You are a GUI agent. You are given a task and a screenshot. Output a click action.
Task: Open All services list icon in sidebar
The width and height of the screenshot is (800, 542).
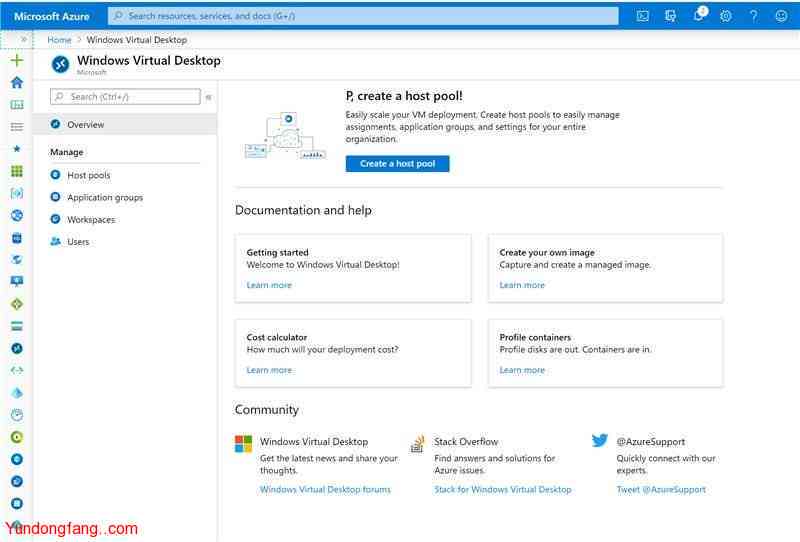pyautogui.click(x=17, y=127)
